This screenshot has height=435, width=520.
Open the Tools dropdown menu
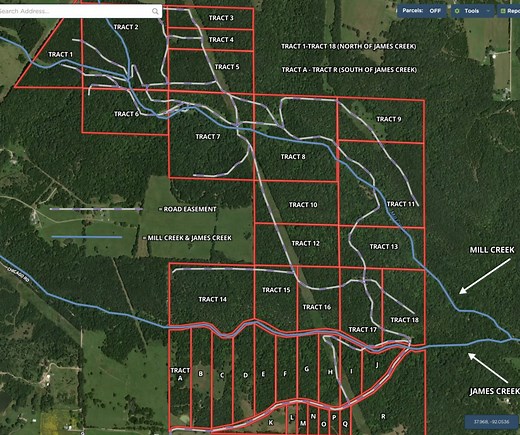click(x=473, y=11)
